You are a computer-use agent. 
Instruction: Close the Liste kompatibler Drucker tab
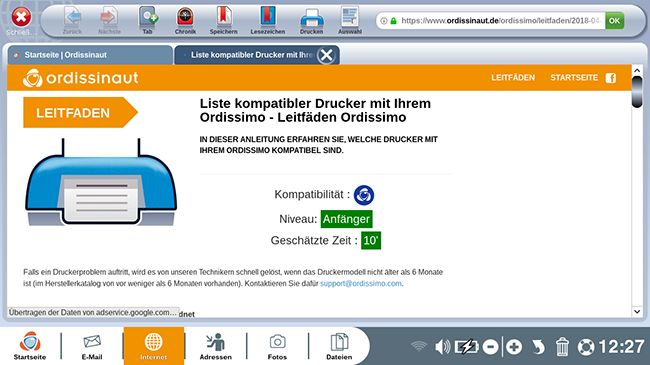pos(327,55)
